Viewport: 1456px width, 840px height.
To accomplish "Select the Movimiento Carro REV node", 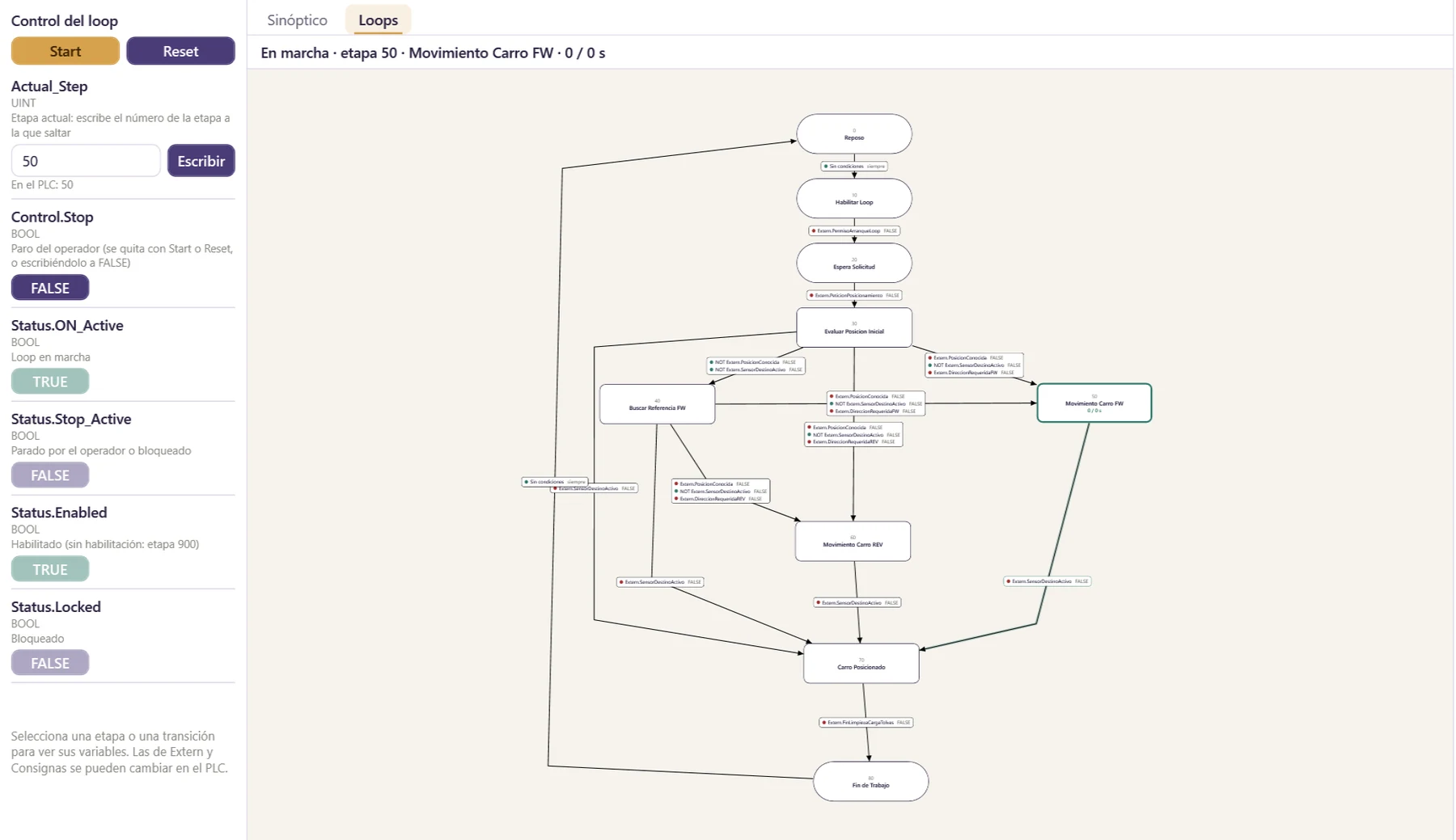I will pyautogui.click(x=853, y=542).
